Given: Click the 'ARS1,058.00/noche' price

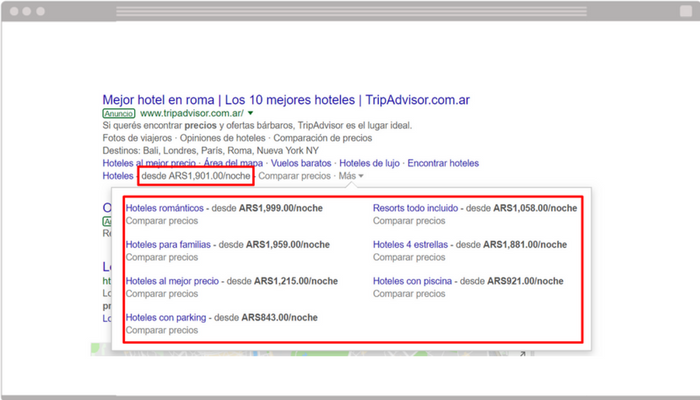Looking at the screenshot, I should [x=535, y=208].
